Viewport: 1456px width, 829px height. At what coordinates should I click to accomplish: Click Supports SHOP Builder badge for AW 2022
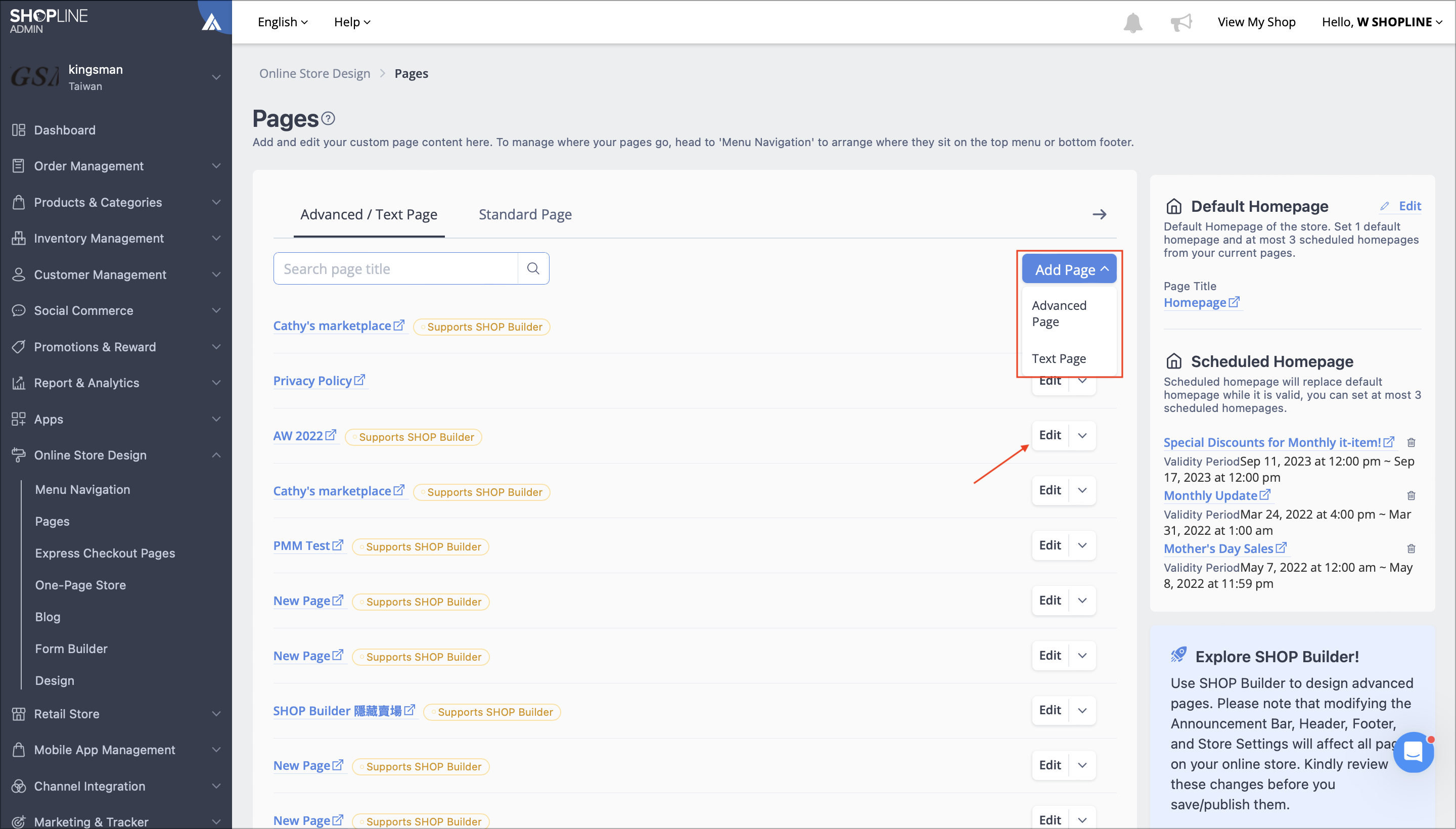tap(414, 437)
